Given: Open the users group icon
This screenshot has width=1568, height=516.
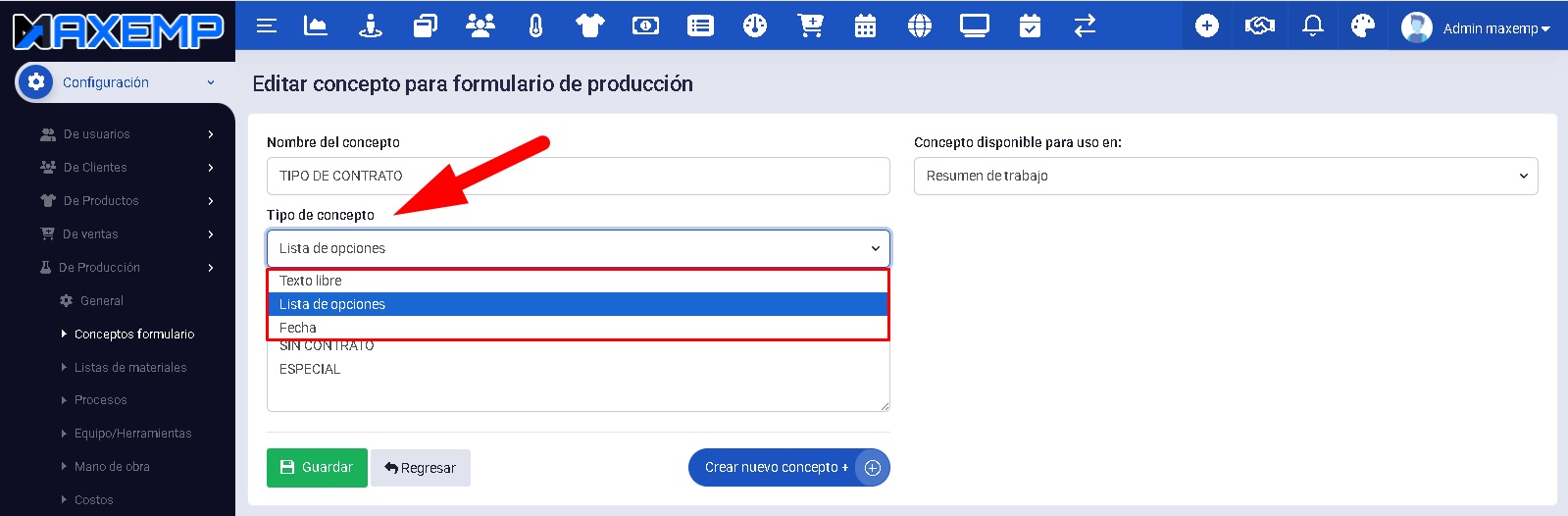Looking at the screenshot, I should pyautogui.click(x=481, y=26).
